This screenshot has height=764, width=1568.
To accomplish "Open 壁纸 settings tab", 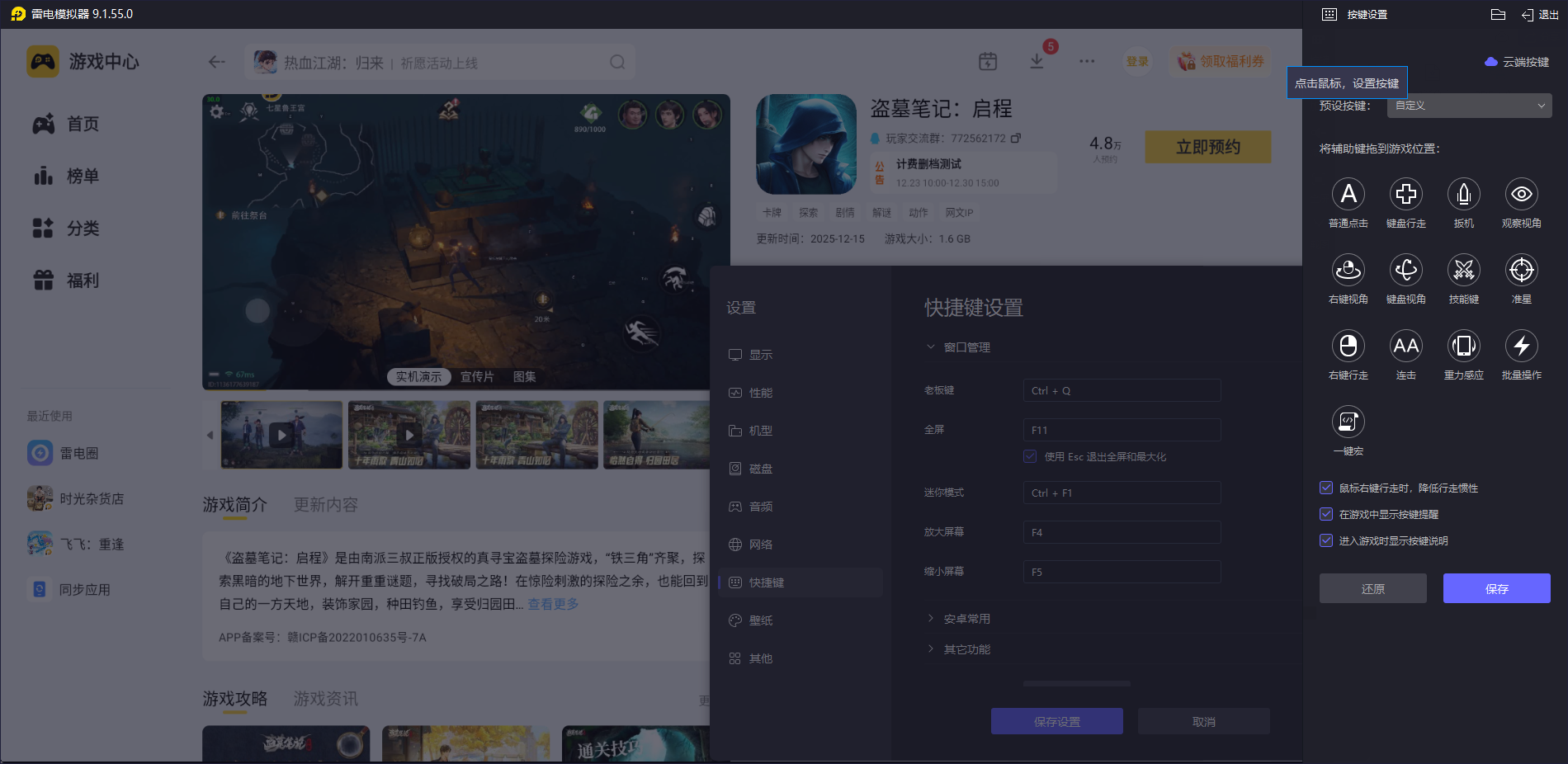I will (801, 620).
